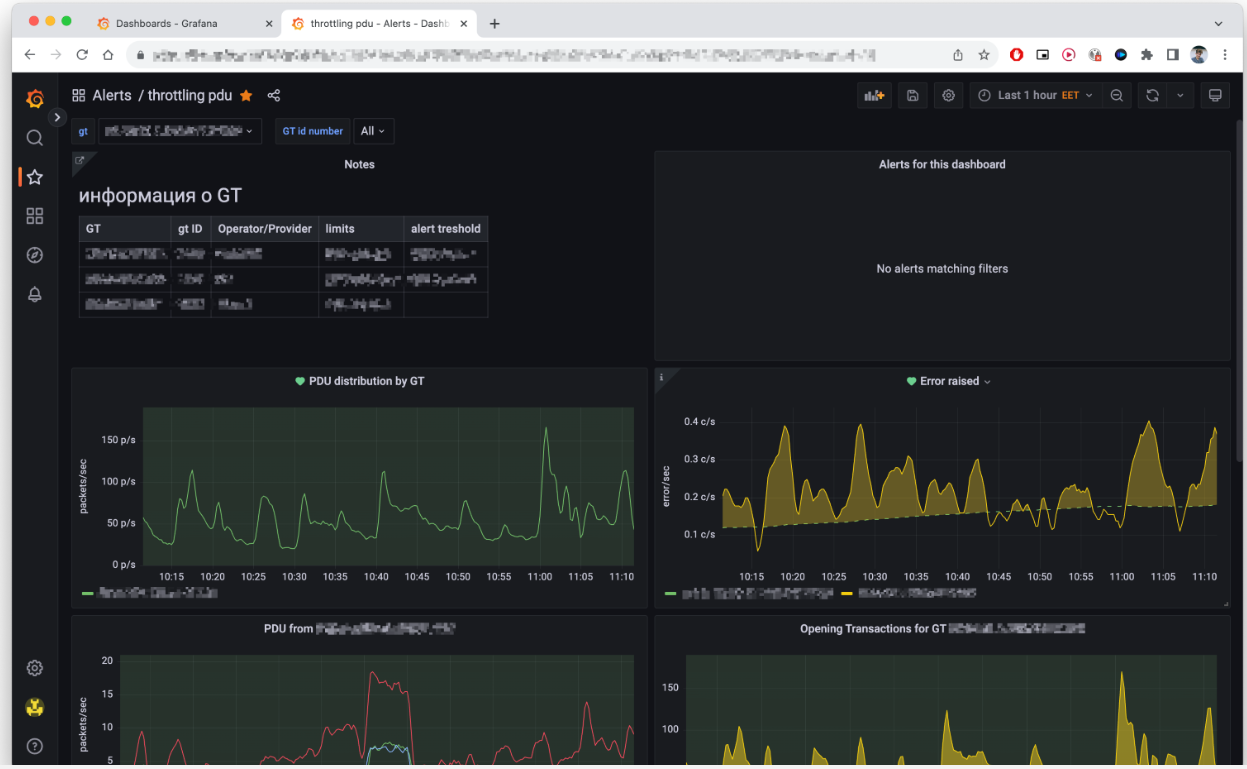Open Grafana home logo
This screenshot has height=769, width=1247.
[x=35, y=98]
